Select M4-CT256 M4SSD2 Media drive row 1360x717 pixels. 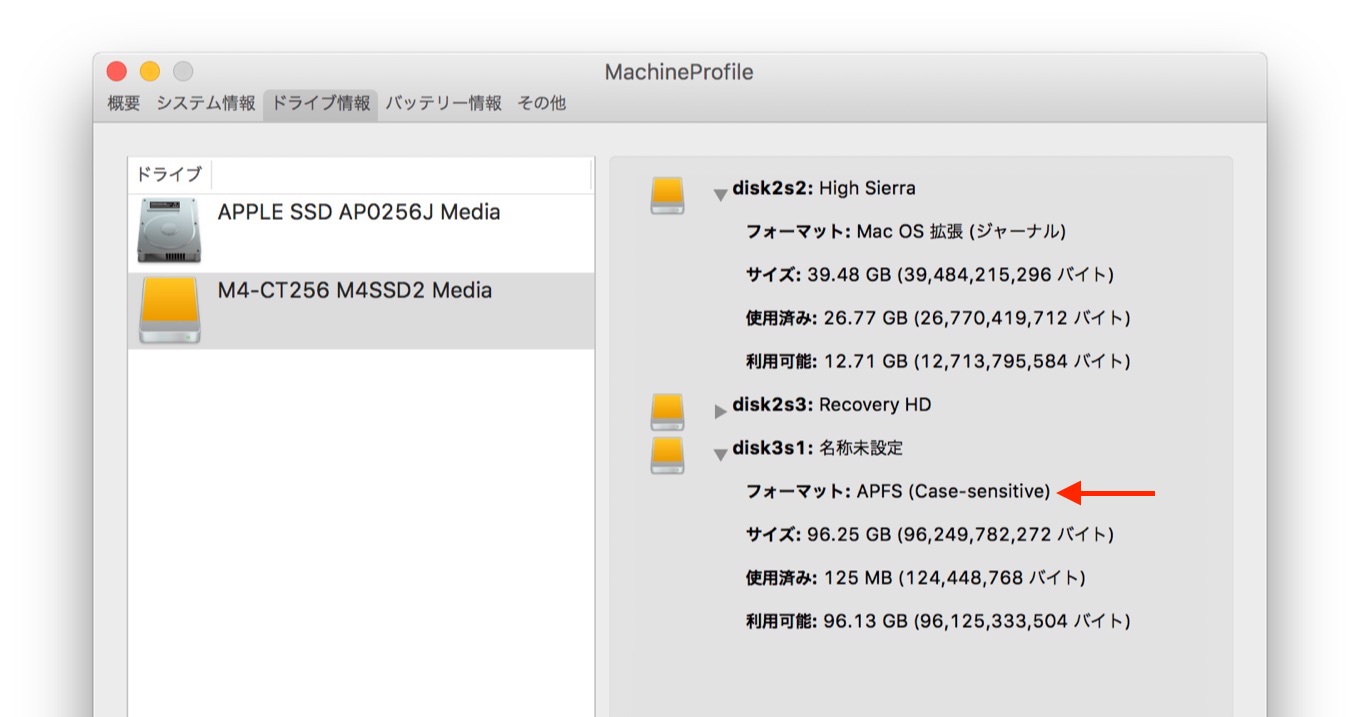[x=355, y=291]
